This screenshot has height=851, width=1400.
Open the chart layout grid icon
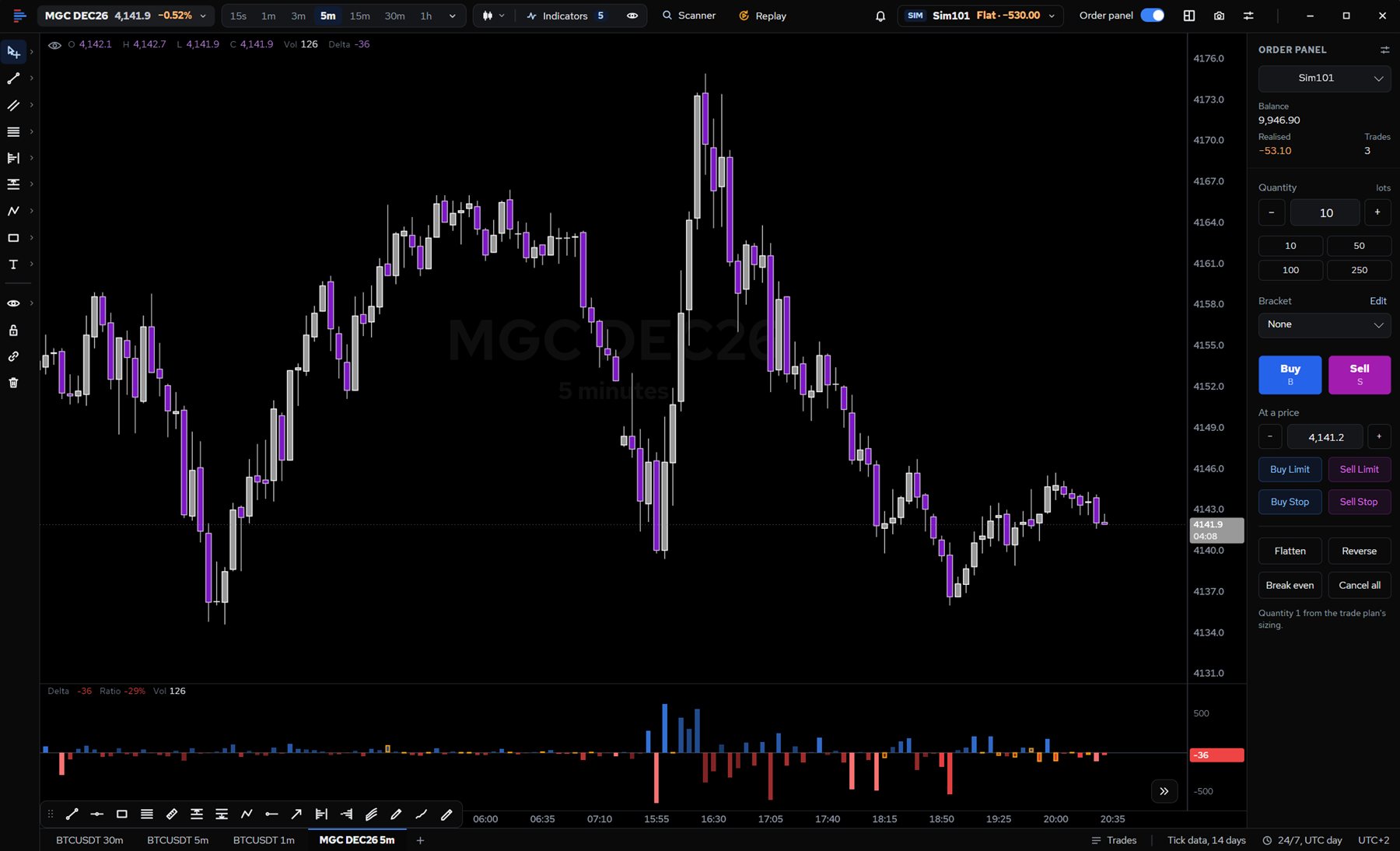point(1189,16)
